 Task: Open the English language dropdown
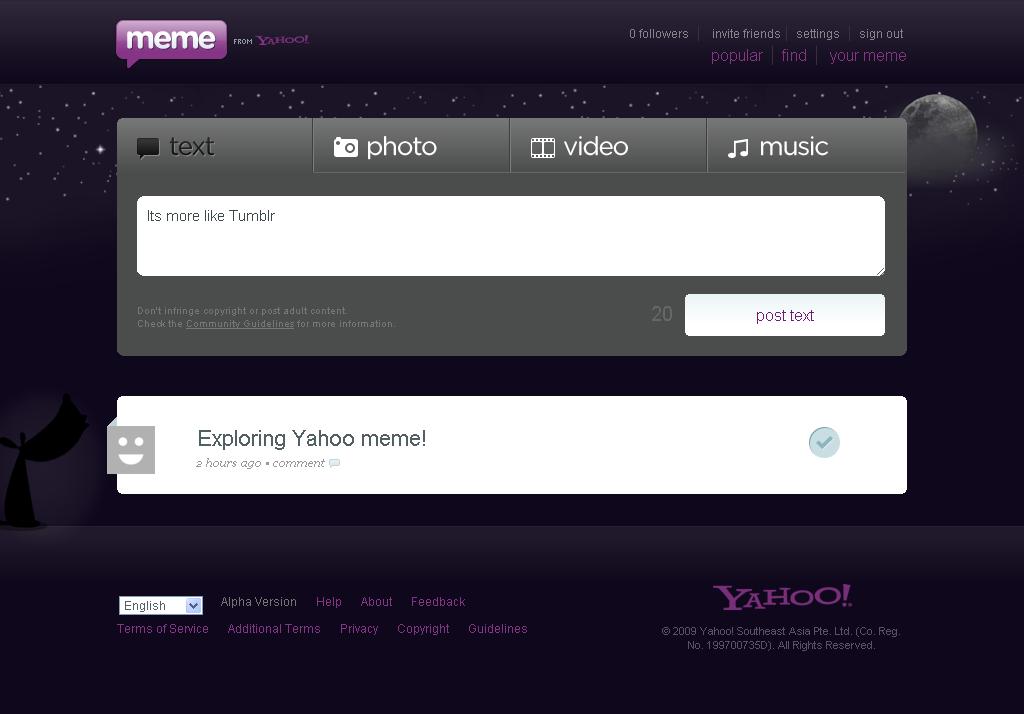pyautogui.click(x=159, y=605)
